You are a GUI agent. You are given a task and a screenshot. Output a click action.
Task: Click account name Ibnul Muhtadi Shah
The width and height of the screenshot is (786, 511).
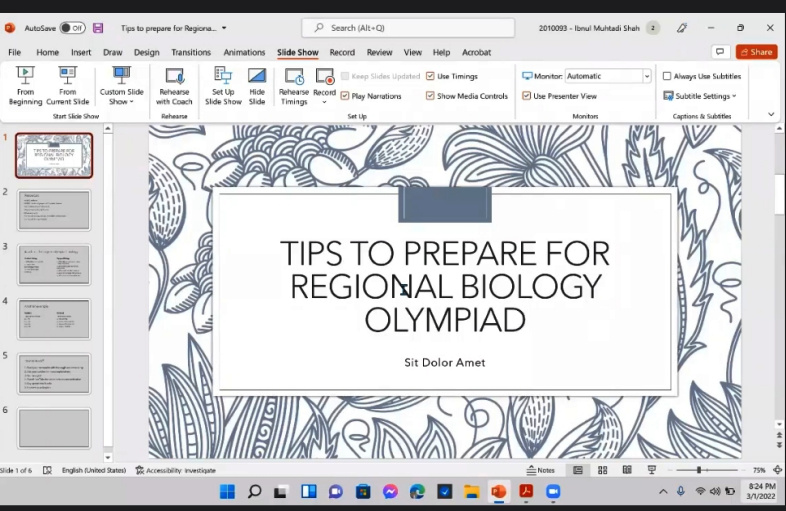589,28
